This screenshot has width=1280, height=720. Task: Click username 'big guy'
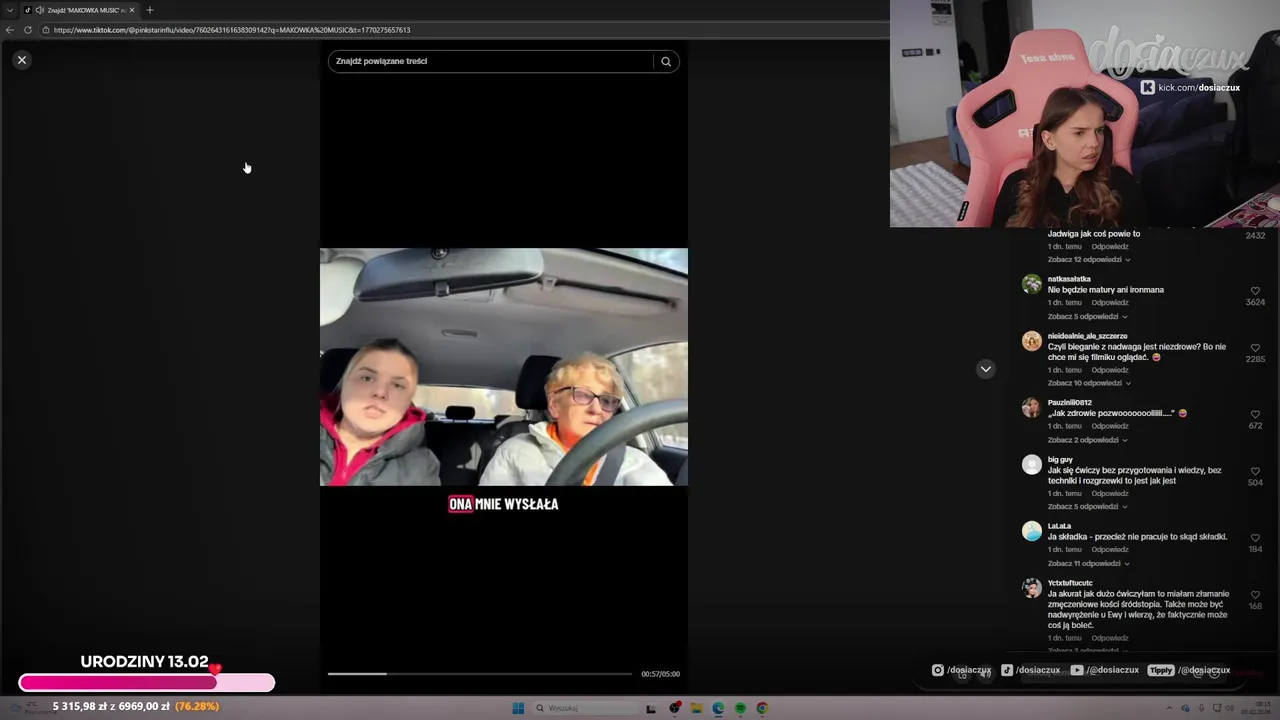coord(1060,460)
